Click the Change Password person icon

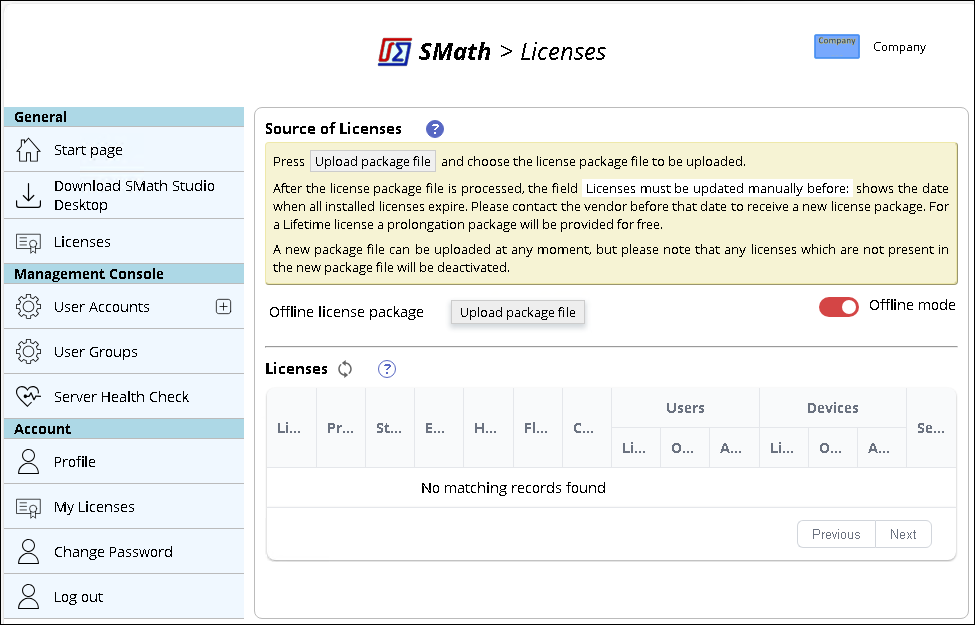pyautogui.click(x=28, y=552)
